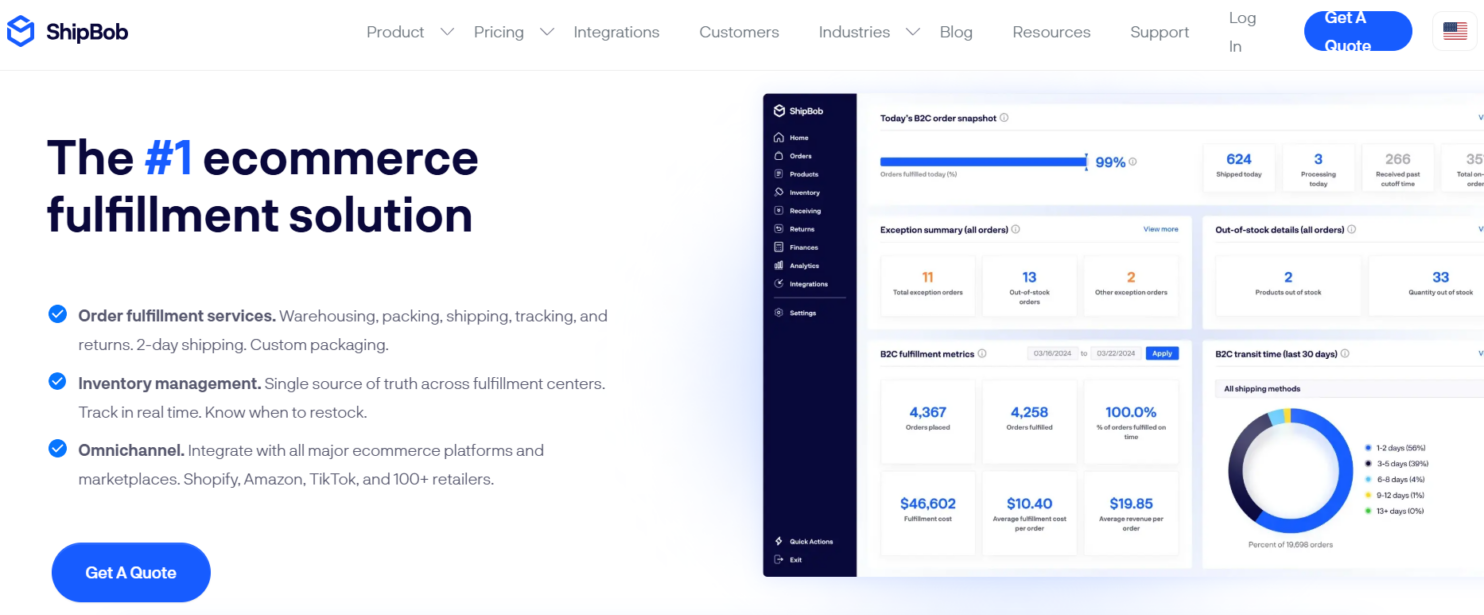Screen dimensions: 1484x615
Task: Open the Orders section in the sidebar
Action: [780, 155]
